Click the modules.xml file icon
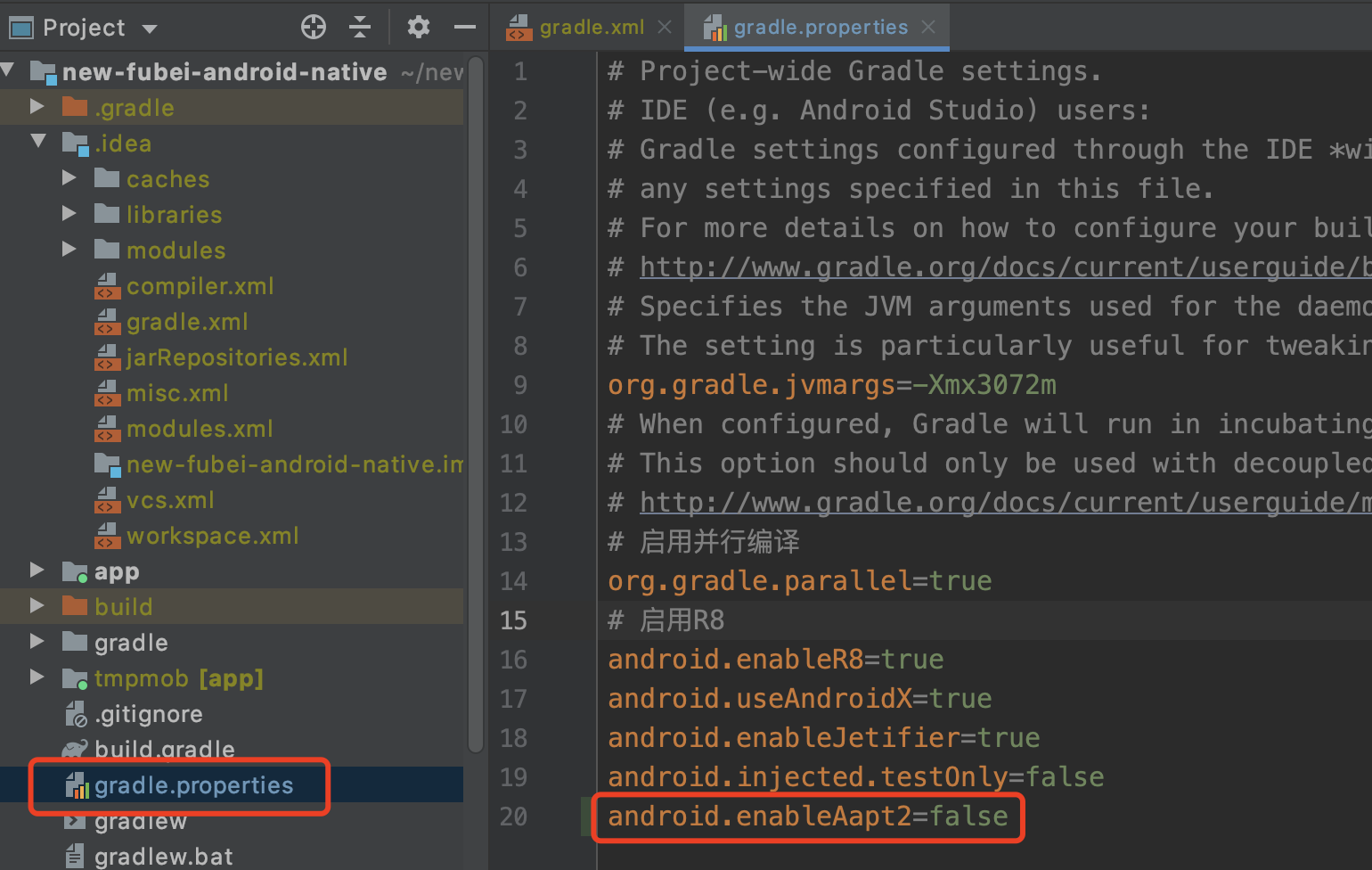This screenshot has width=1372, height=870. [107, 429]
